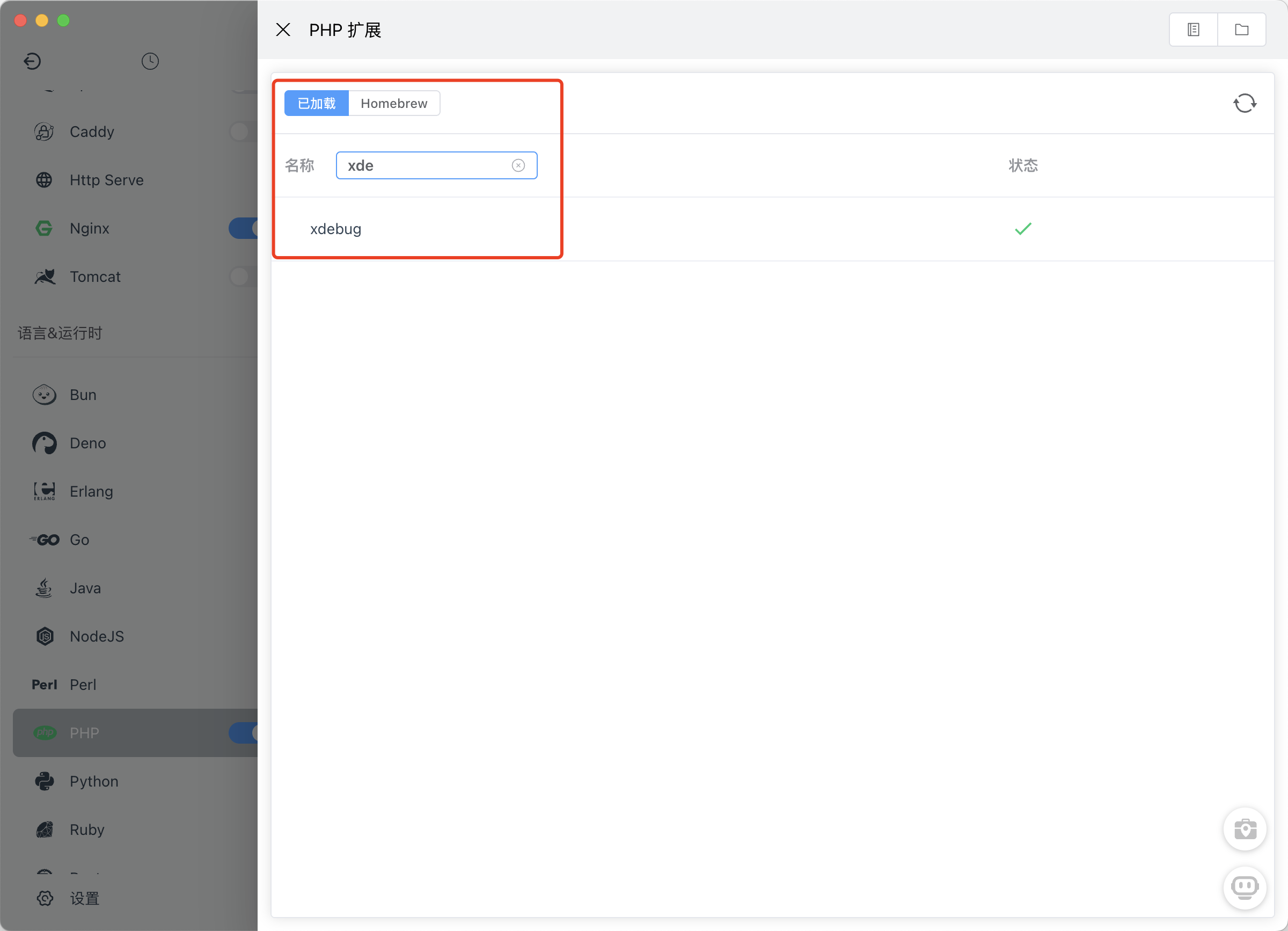1288x931 pixels.
Task: Open the history clock icon
Action: [150, 61]
